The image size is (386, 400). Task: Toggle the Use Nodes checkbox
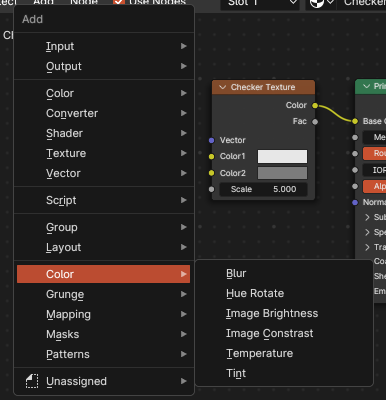click(118, 2)
